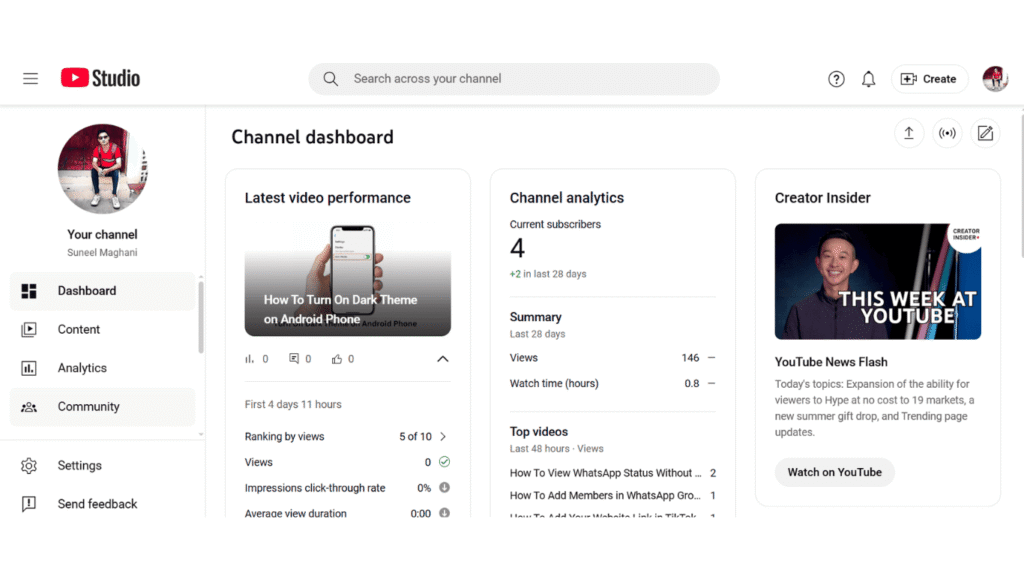Open Analytics in the sidebar
The image size is (1024, 576).
coord(103,368)
